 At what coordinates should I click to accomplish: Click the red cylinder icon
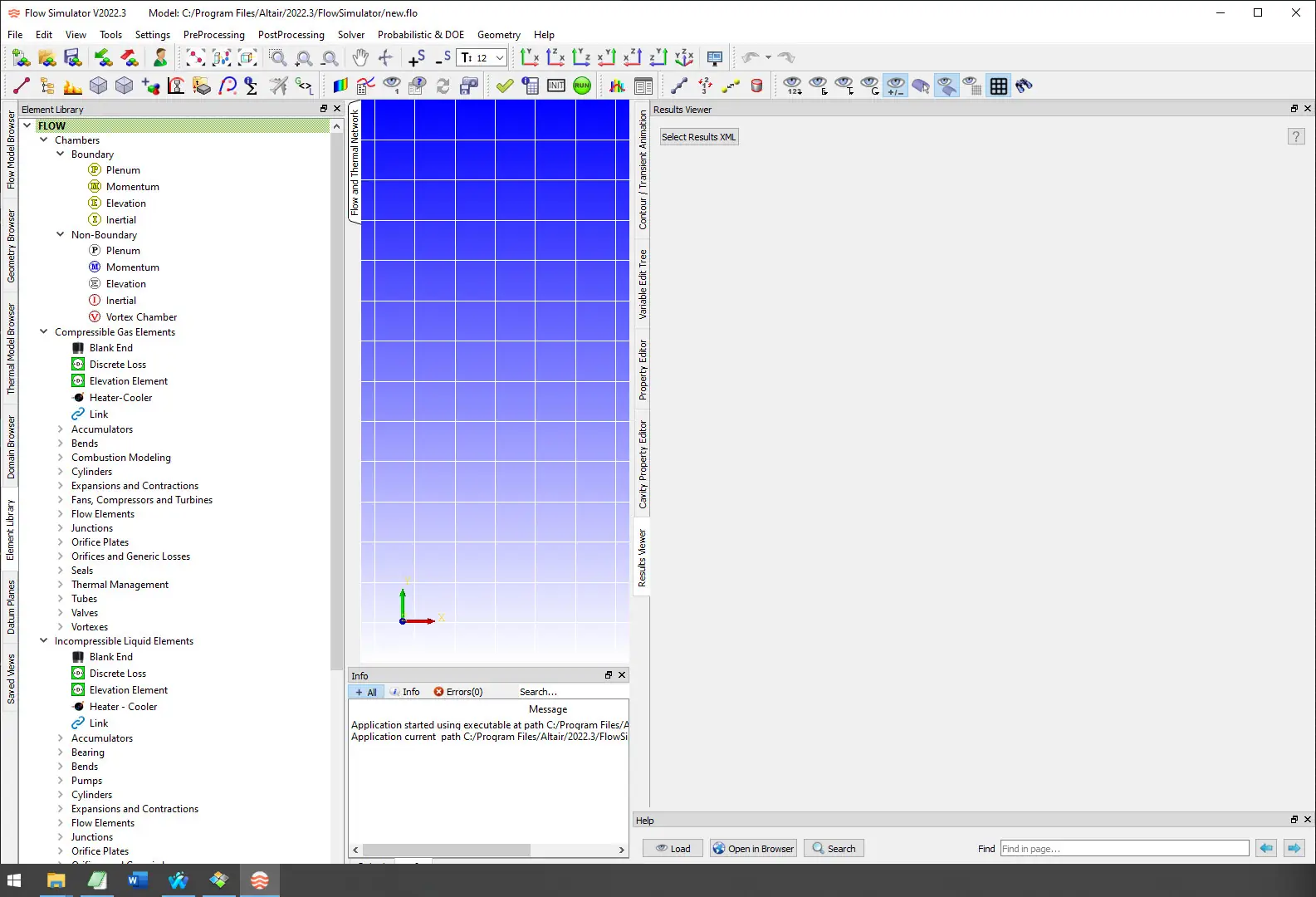pos(756,86)
